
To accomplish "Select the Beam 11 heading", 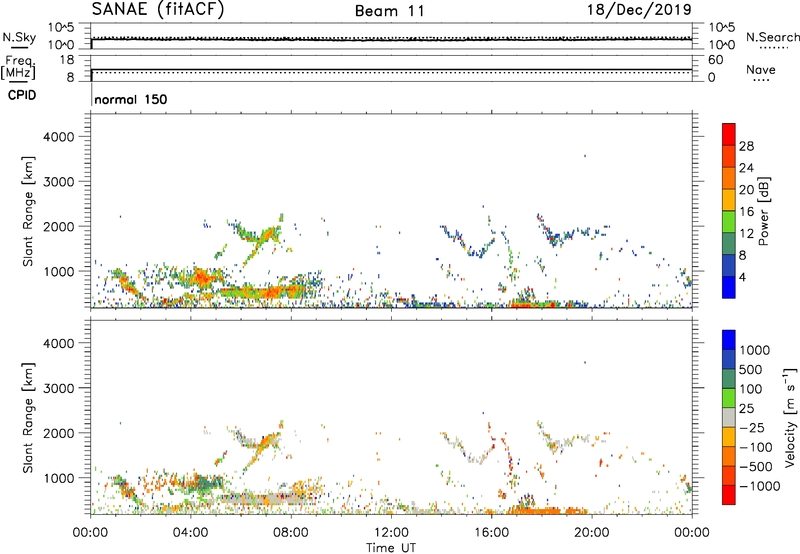I will click(390, 11).
